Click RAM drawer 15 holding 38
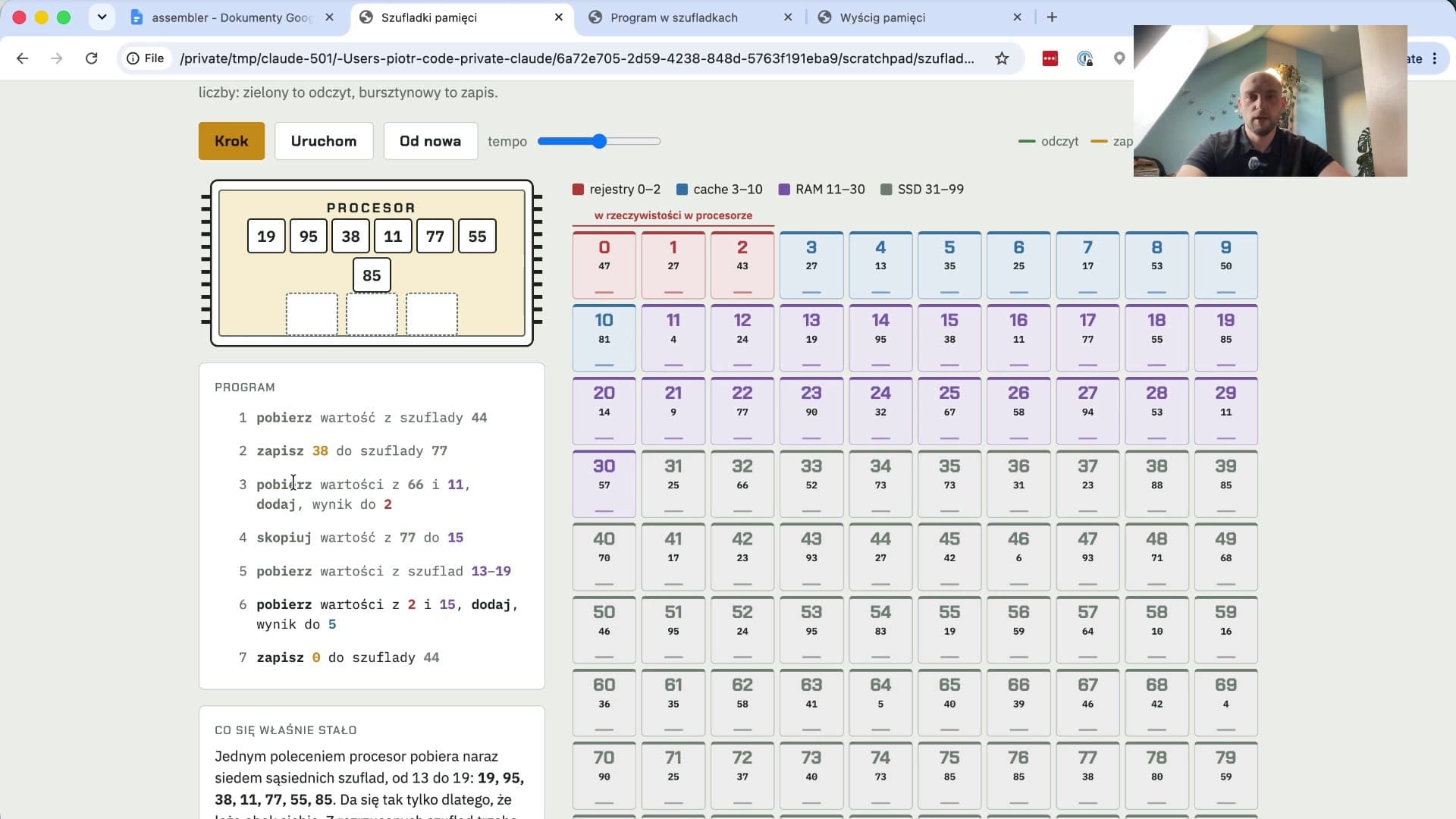Screen dimensions: 1456x819 click(949, 337)
